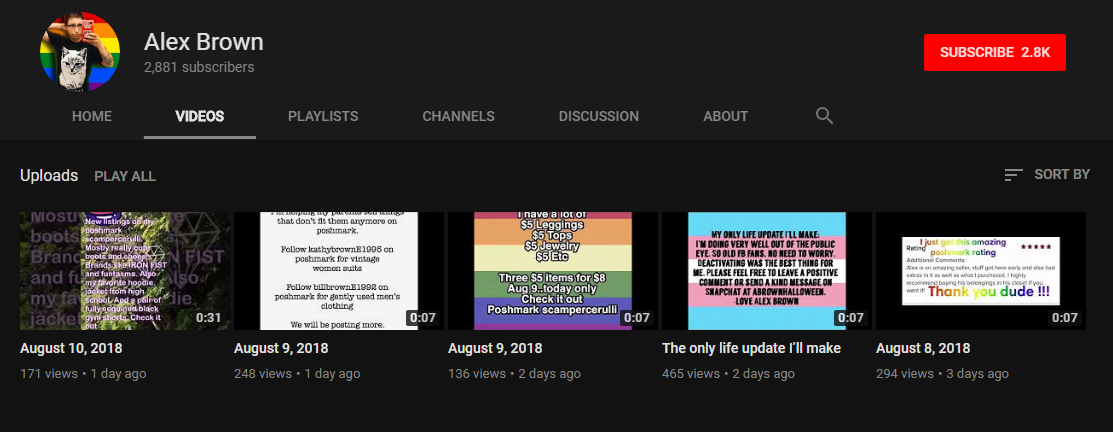This screenshot has height=432, width=1113.
Task: Click the 2,881 subscribers count
Action: click(x=199, y=67)
